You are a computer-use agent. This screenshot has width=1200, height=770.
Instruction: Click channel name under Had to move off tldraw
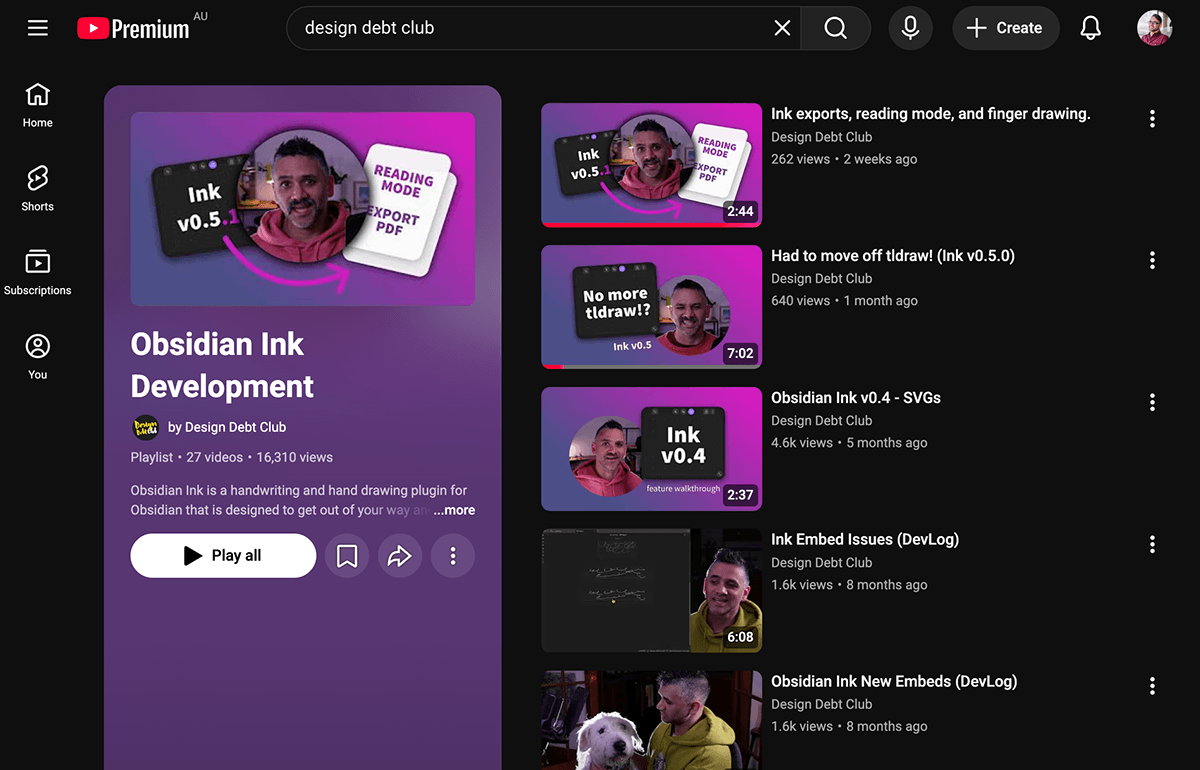click(x=821, y=279)
